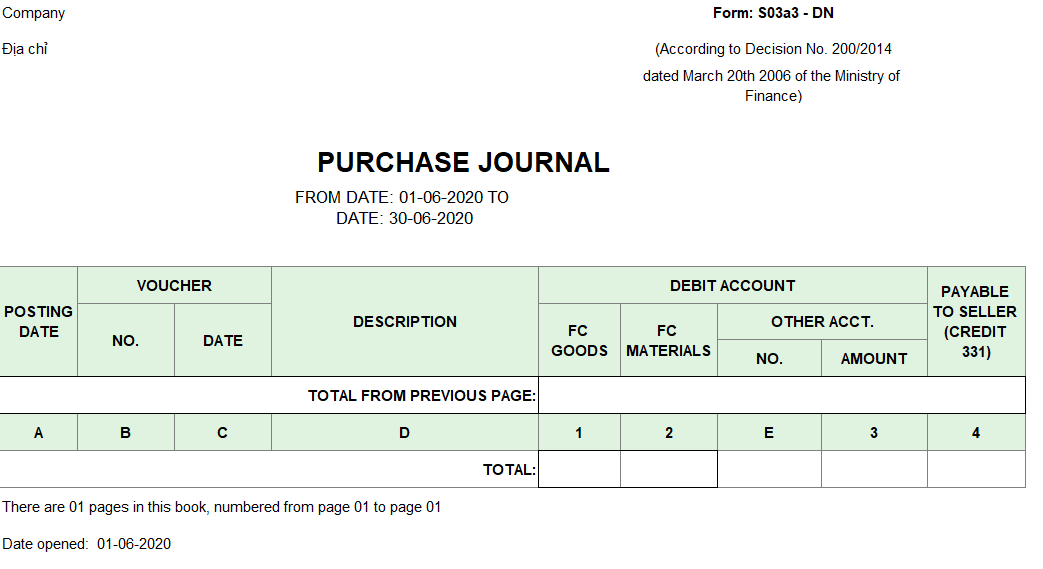The width and height of the screenshot is (1043, 569).
Task: Click the POSTING DATE column header
Action: pyautogui.click(x=39, y=322)
